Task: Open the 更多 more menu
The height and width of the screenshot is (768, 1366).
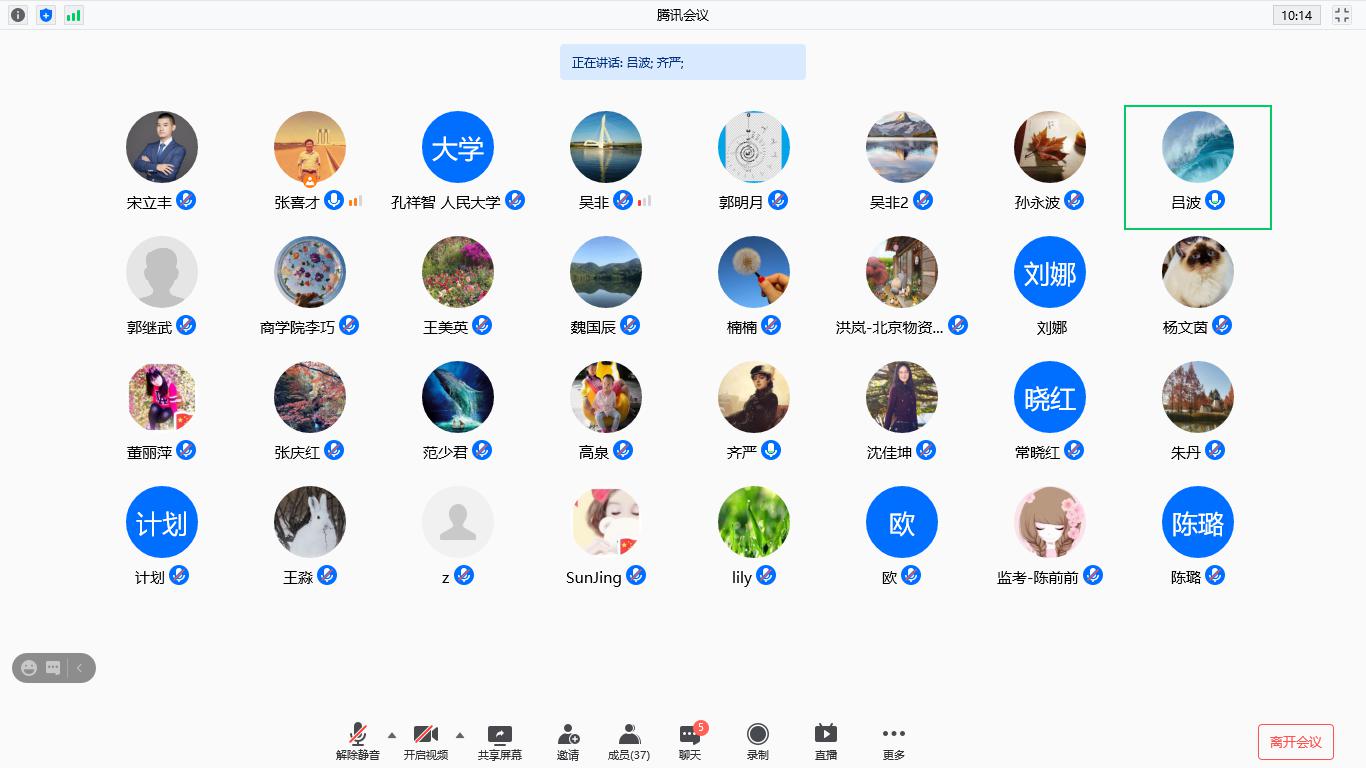Action: point(894,741)
